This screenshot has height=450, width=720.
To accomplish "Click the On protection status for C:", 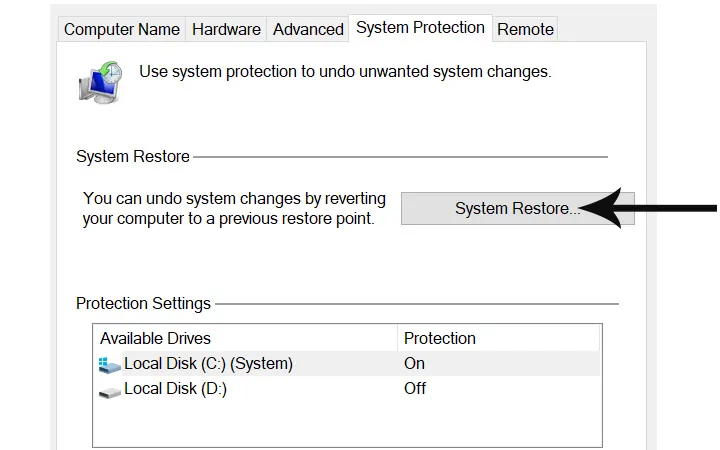I will pyautogui.click(x=414, y=364).
